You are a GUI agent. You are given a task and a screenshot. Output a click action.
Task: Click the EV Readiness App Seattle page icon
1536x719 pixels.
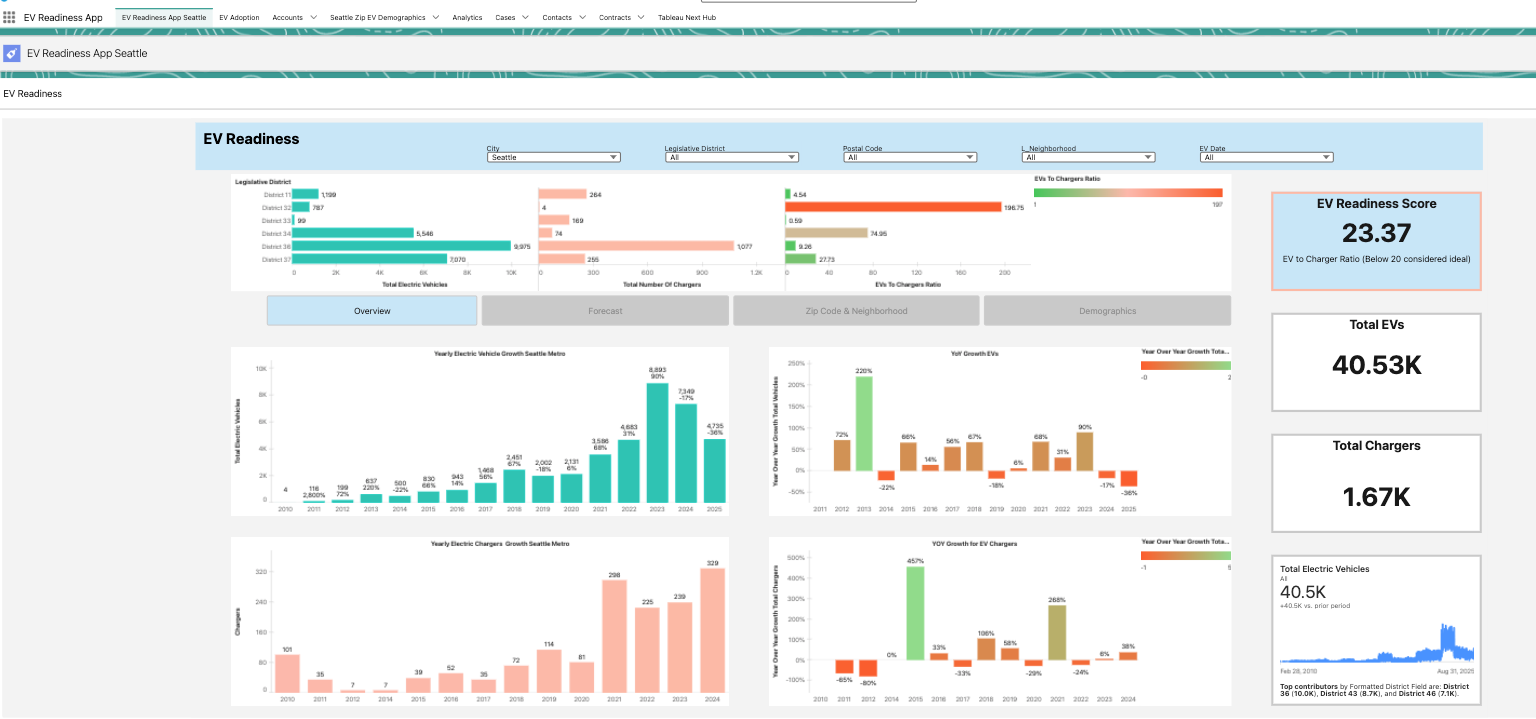click(x=12, y=53)
